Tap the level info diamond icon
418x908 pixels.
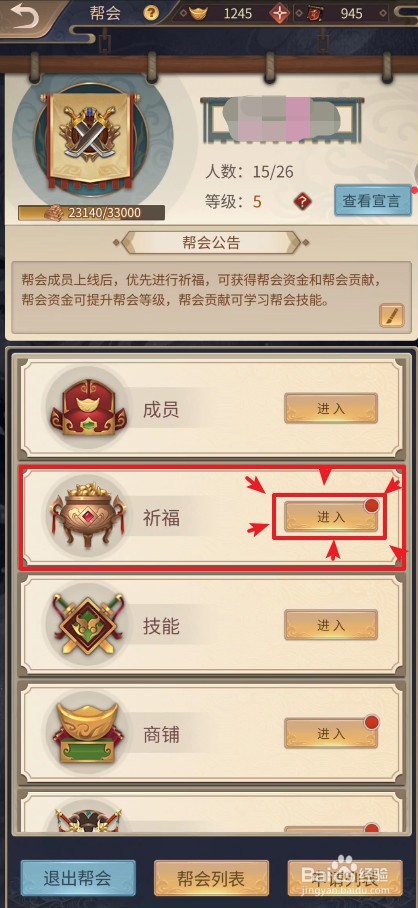pos(302,202)
